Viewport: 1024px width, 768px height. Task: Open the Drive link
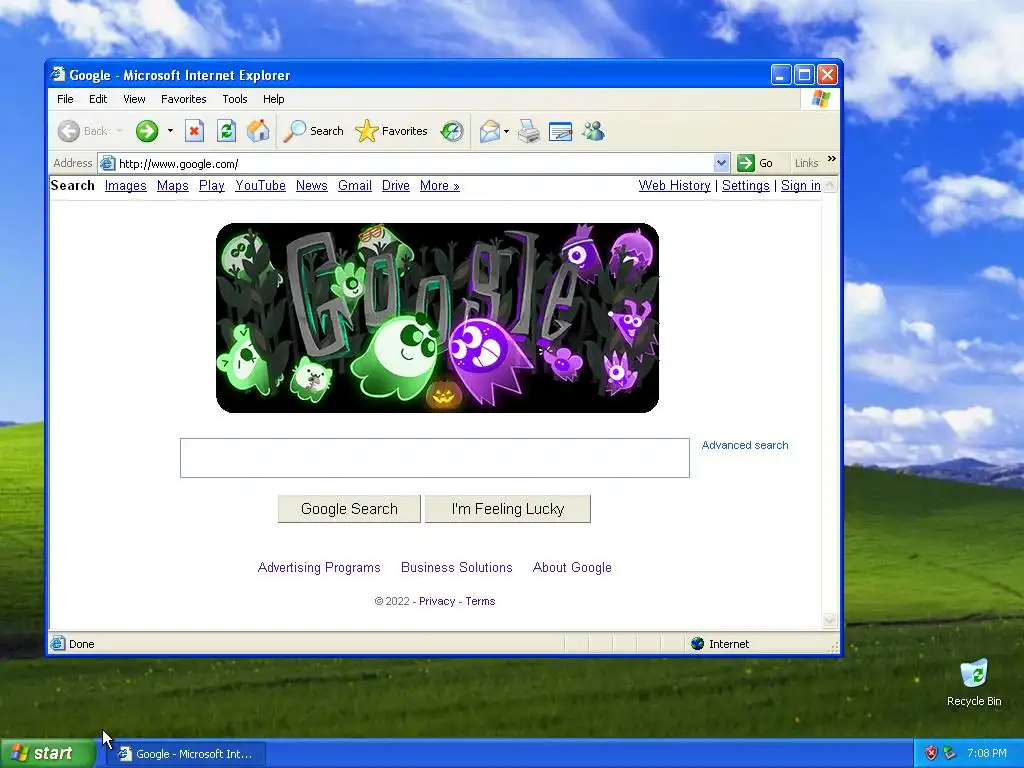(396, 185)
